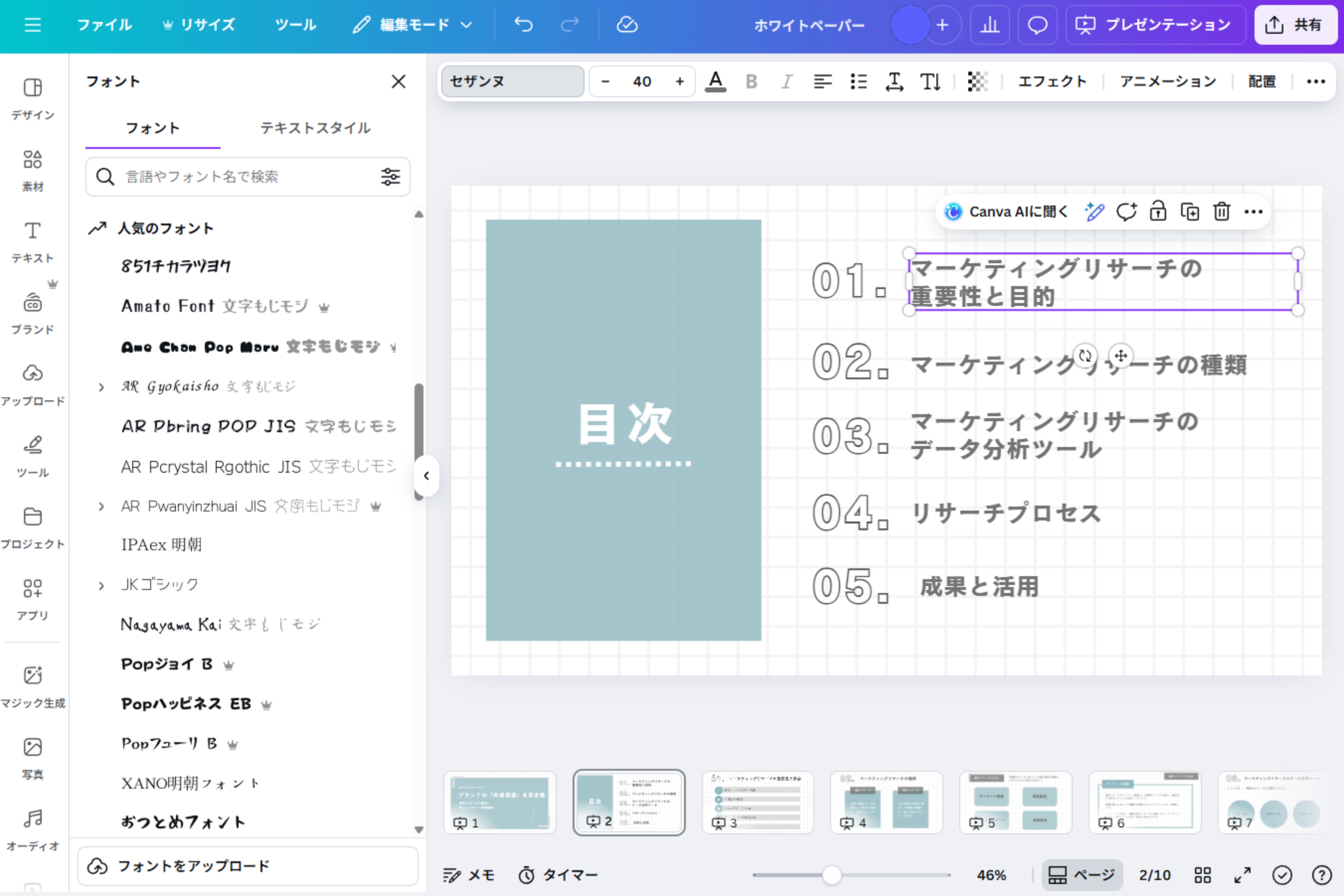
Task: Open the プロジェクト sidebar panel
Action: (x=33, y=527)
